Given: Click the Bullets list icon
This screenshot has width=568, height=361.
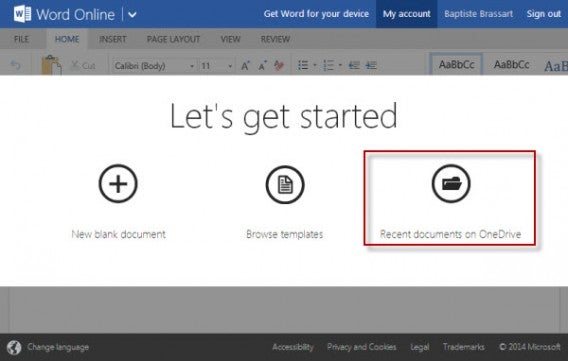Looking at the screenshot, I should [x=303, y=66].
